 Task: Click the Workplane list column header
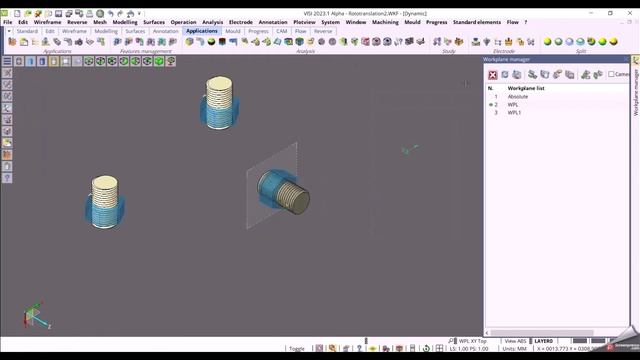pos(526,88)
